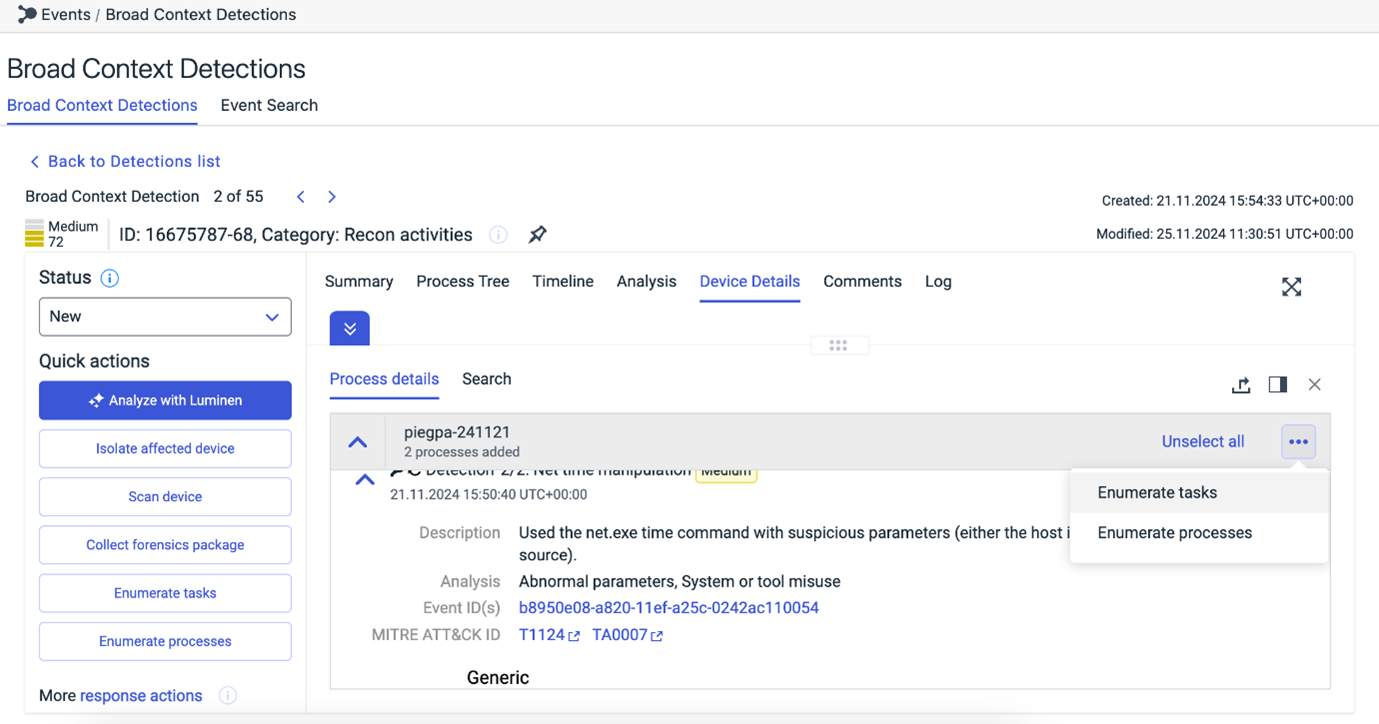Go to previous detection arrow
Viewport: 1379px width, 724px height.
(300, 197)
